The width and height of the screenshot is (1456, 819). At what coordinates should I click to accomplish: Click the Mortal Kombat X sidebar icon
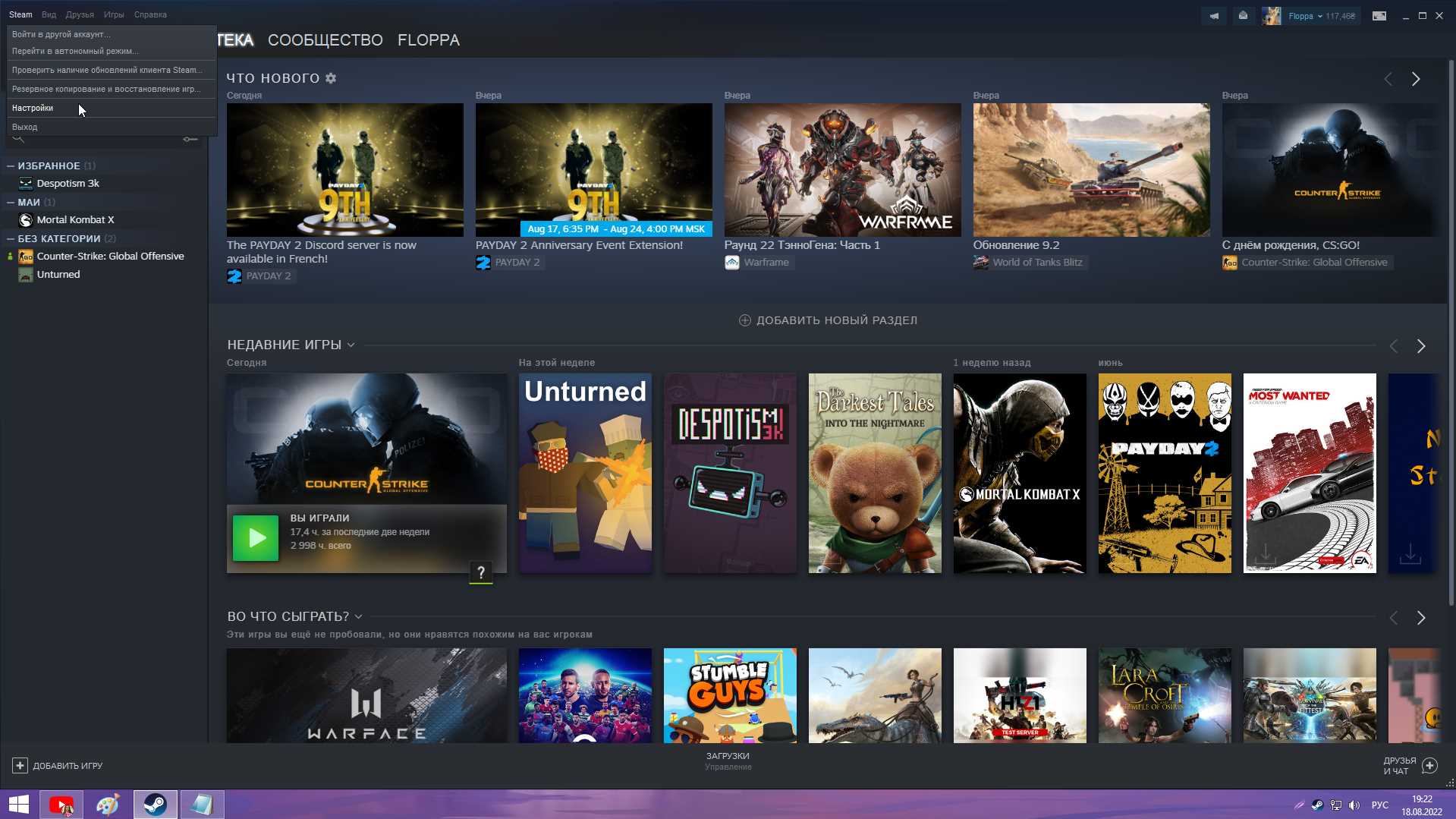(x=26, y=220)
